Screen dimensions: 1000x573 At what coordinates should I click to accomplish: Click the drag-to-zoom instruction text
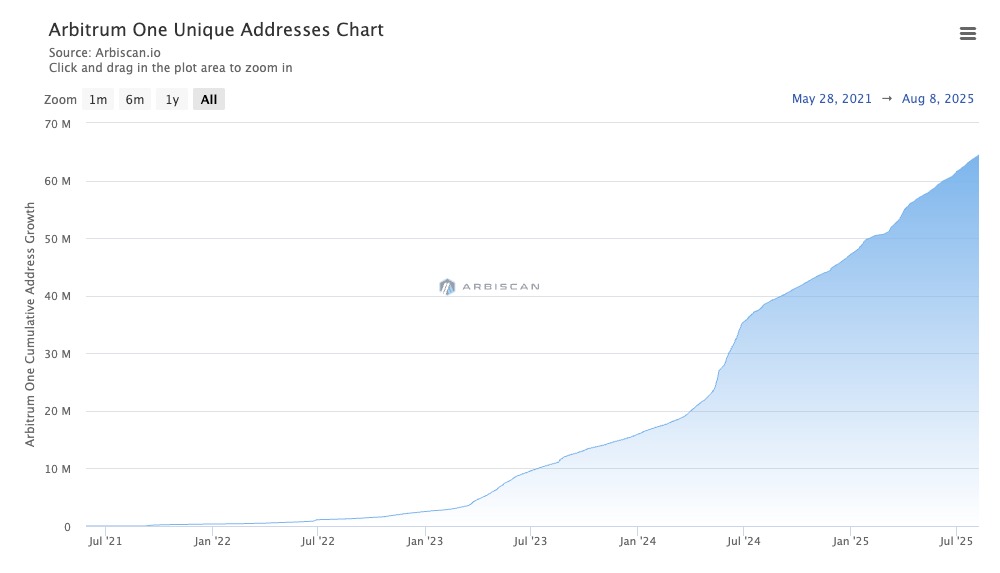[x=170, y=68]
